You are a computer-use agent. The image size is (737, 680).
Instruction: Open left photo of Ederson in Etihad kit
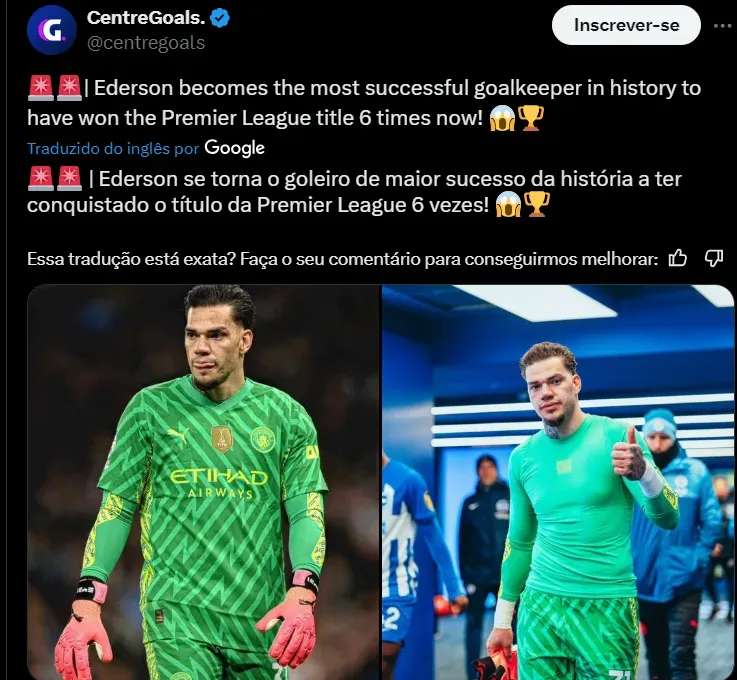[x=203, y=482]
